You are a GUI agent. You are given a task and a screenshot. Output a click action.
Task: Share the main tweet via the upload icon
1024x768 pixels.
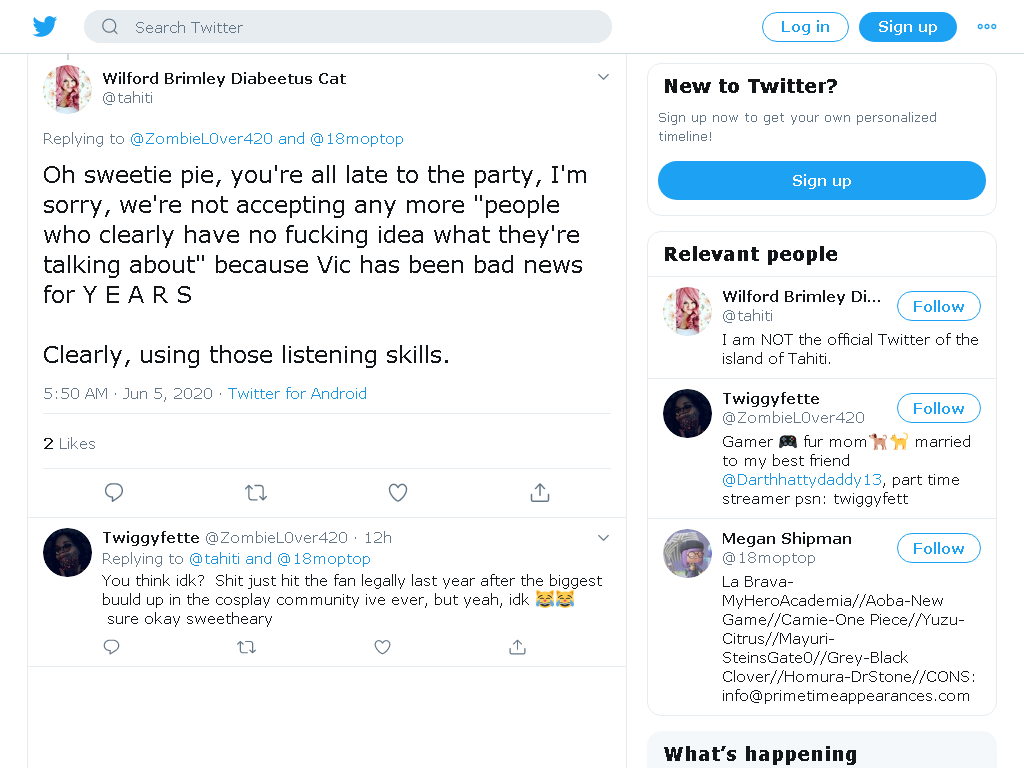point(539,492)
